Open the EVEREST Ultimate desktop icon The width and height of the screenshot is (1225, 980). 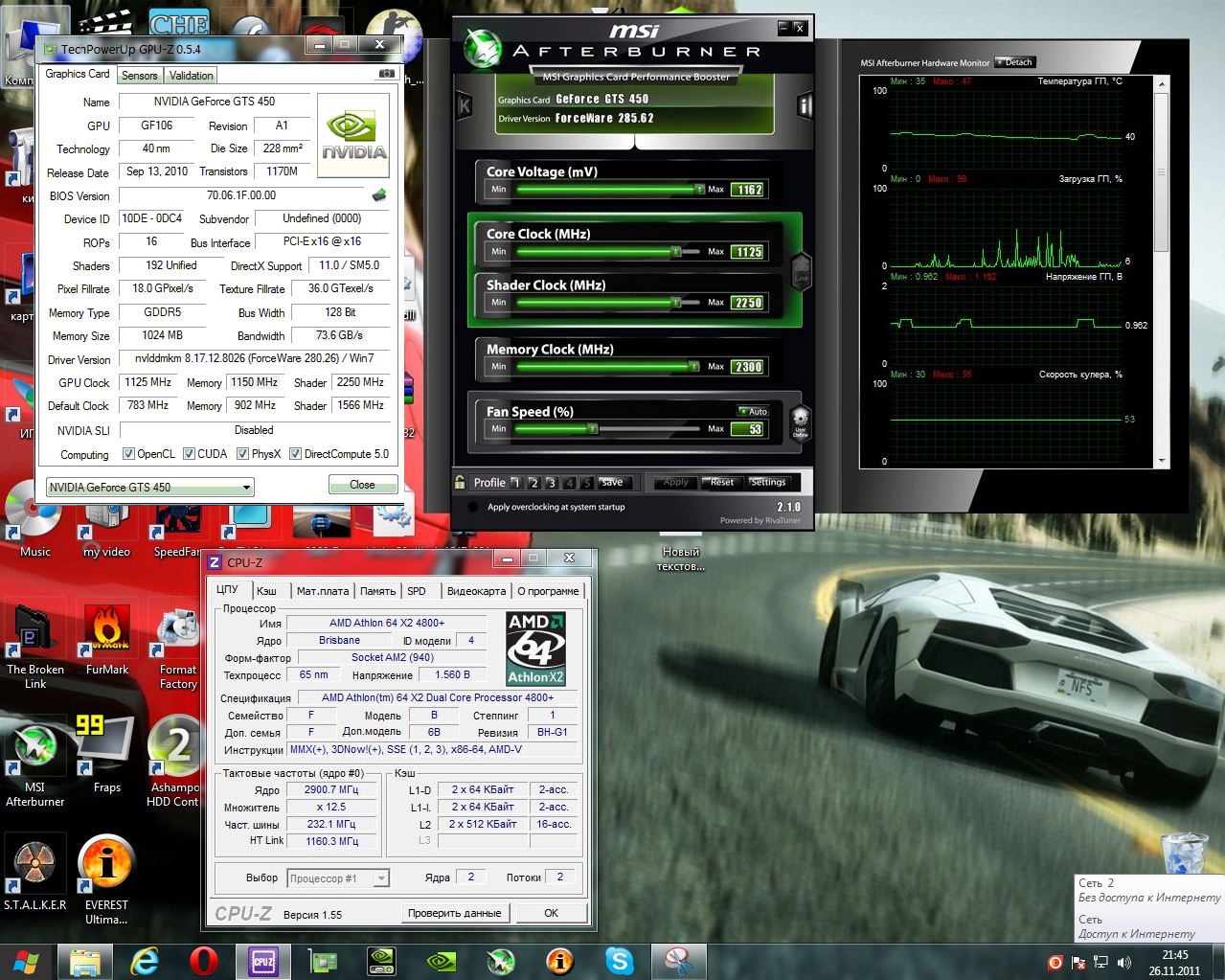(x=106, y=879)
